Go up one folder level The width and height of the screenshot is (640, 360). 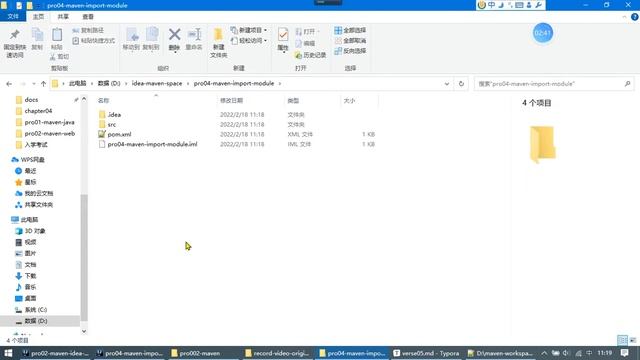(x=43, y=84)
